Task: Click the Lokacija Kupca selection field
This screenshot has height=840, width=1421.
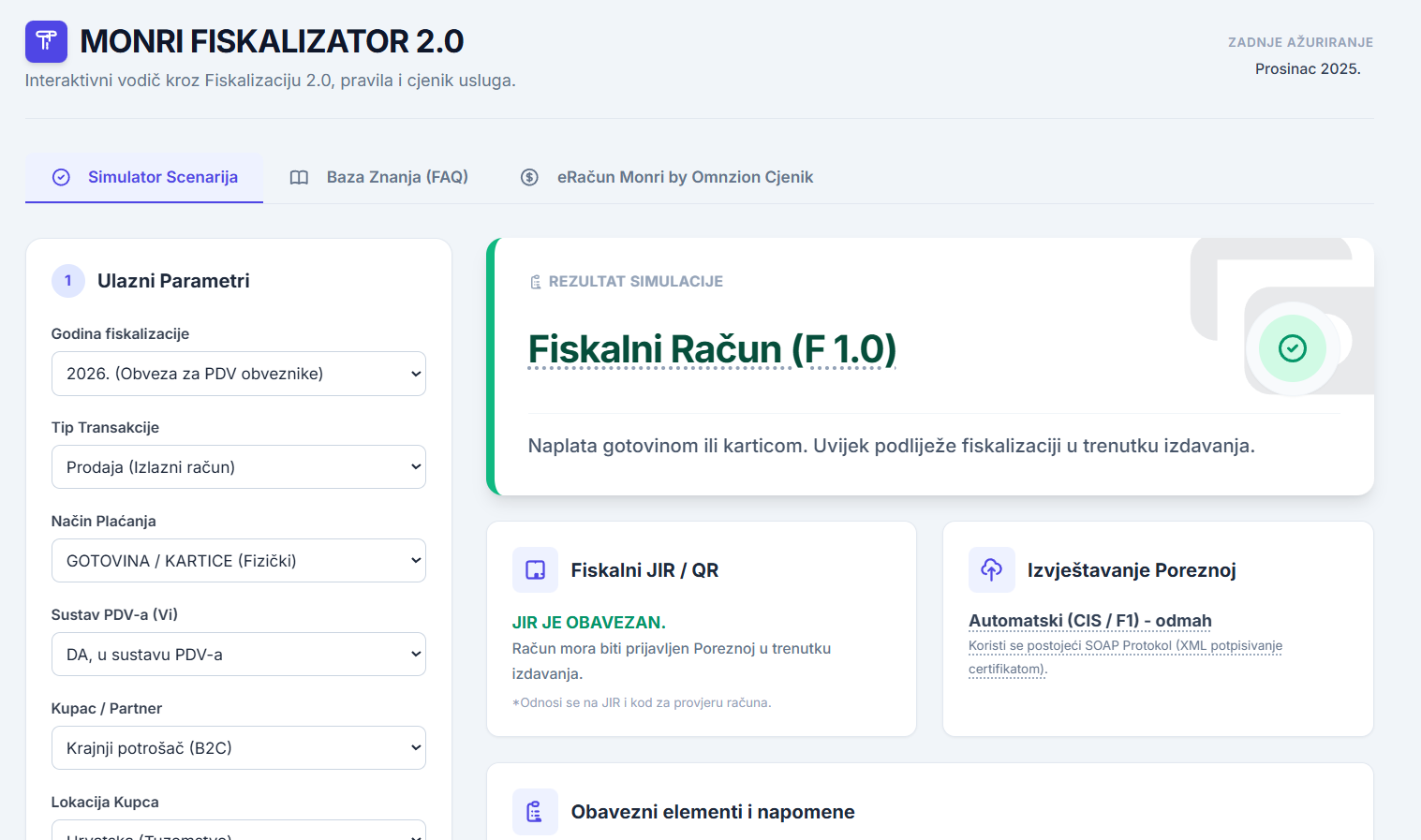Action: (238, 833)
